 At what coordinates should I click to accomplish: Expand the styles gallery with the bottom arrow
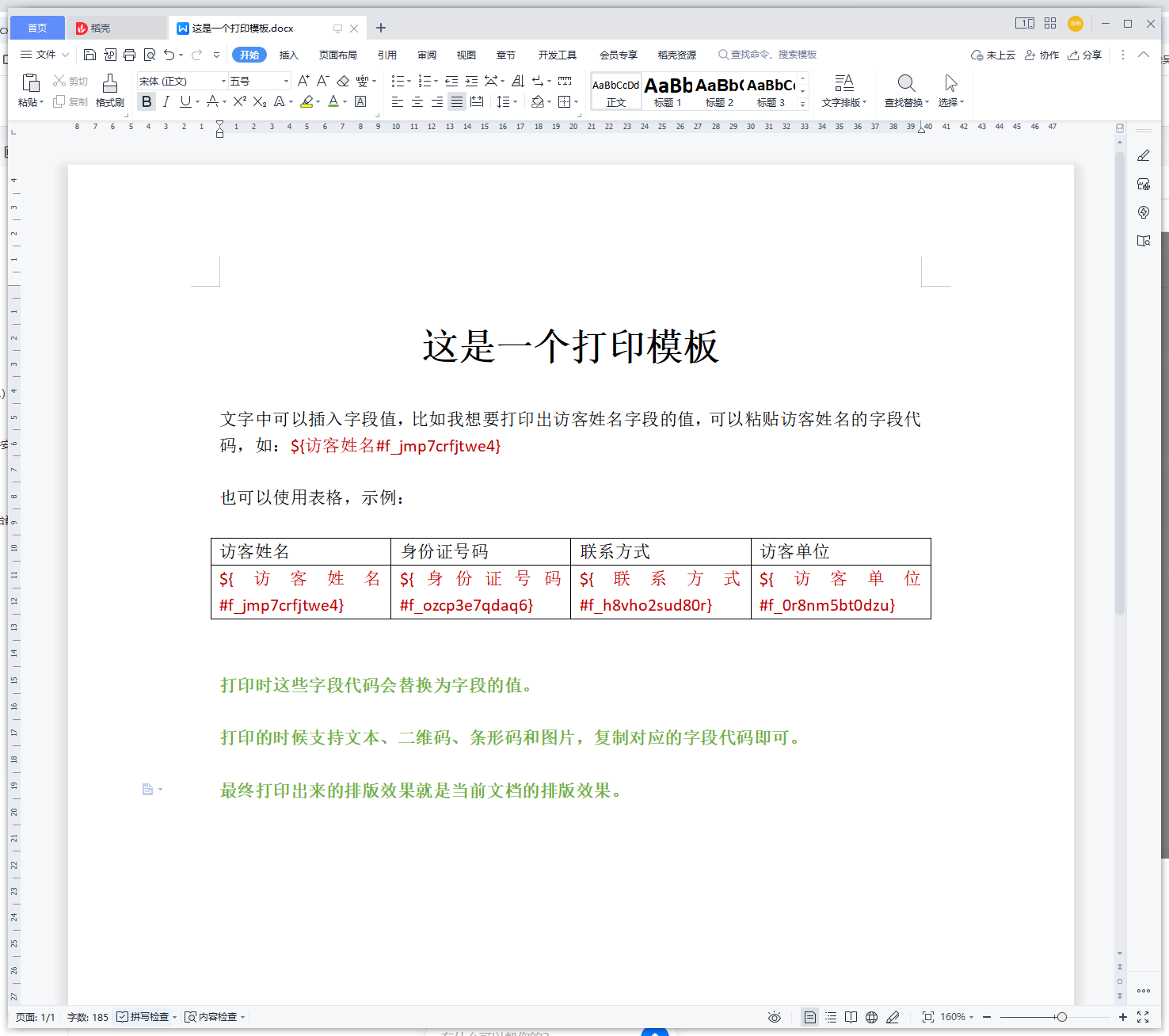(802, 104)
